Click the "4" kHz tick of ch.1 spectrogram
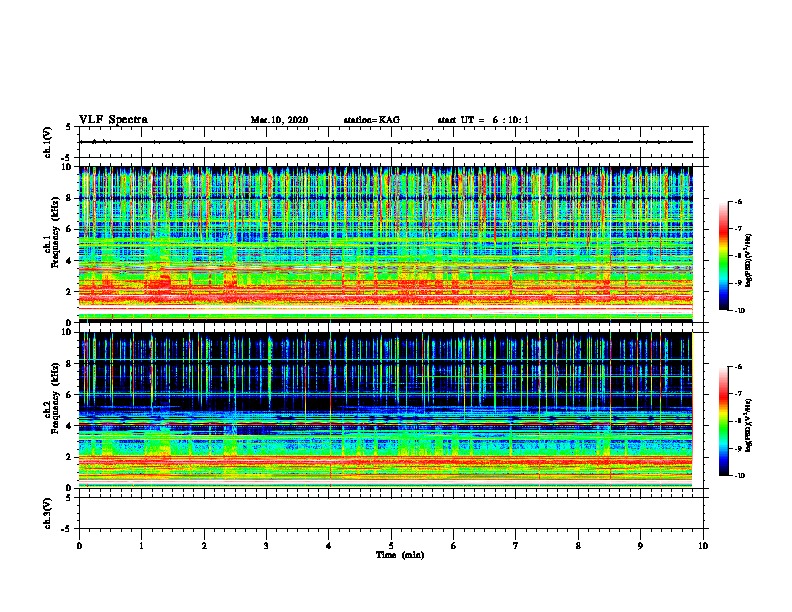The height and width of the screenshot is (612, 792). point(69,261)
